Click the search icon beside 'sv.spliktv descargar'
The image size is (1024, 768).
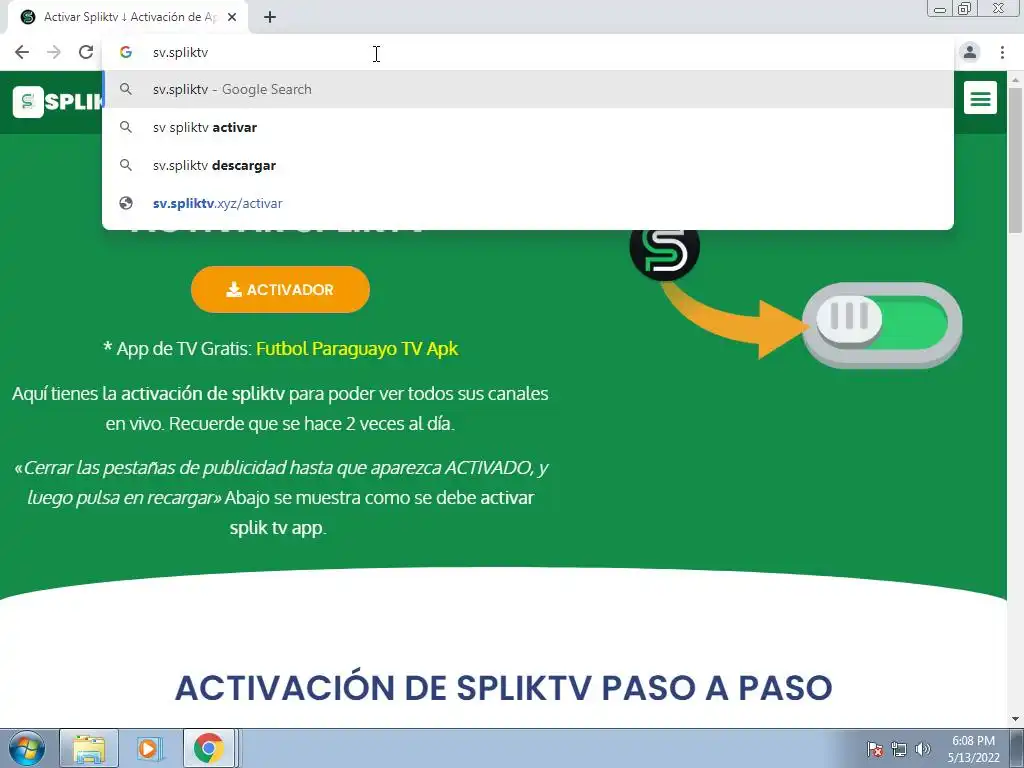tap(126, 165)
